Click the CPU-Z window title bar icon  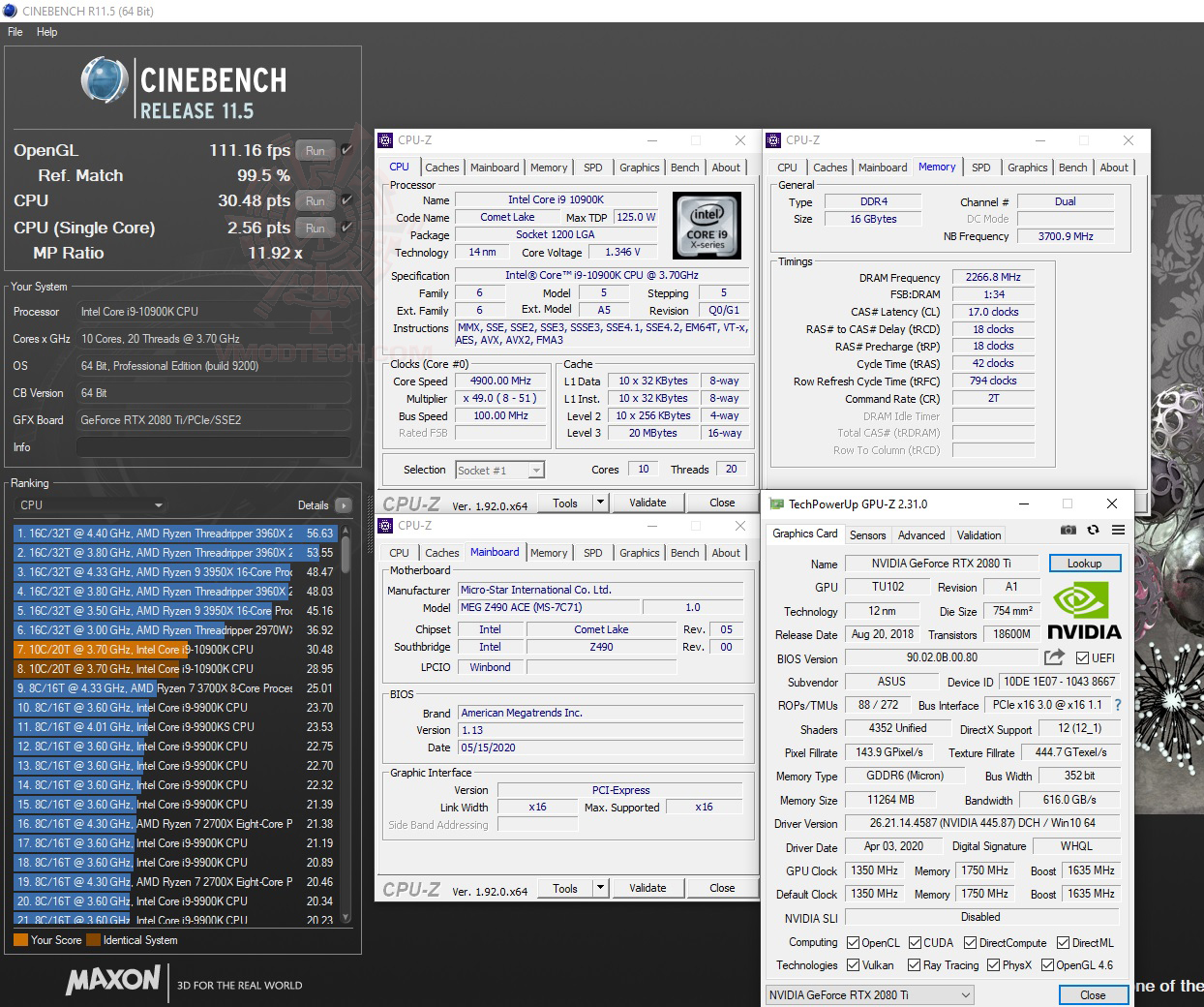tap(385, 140)
